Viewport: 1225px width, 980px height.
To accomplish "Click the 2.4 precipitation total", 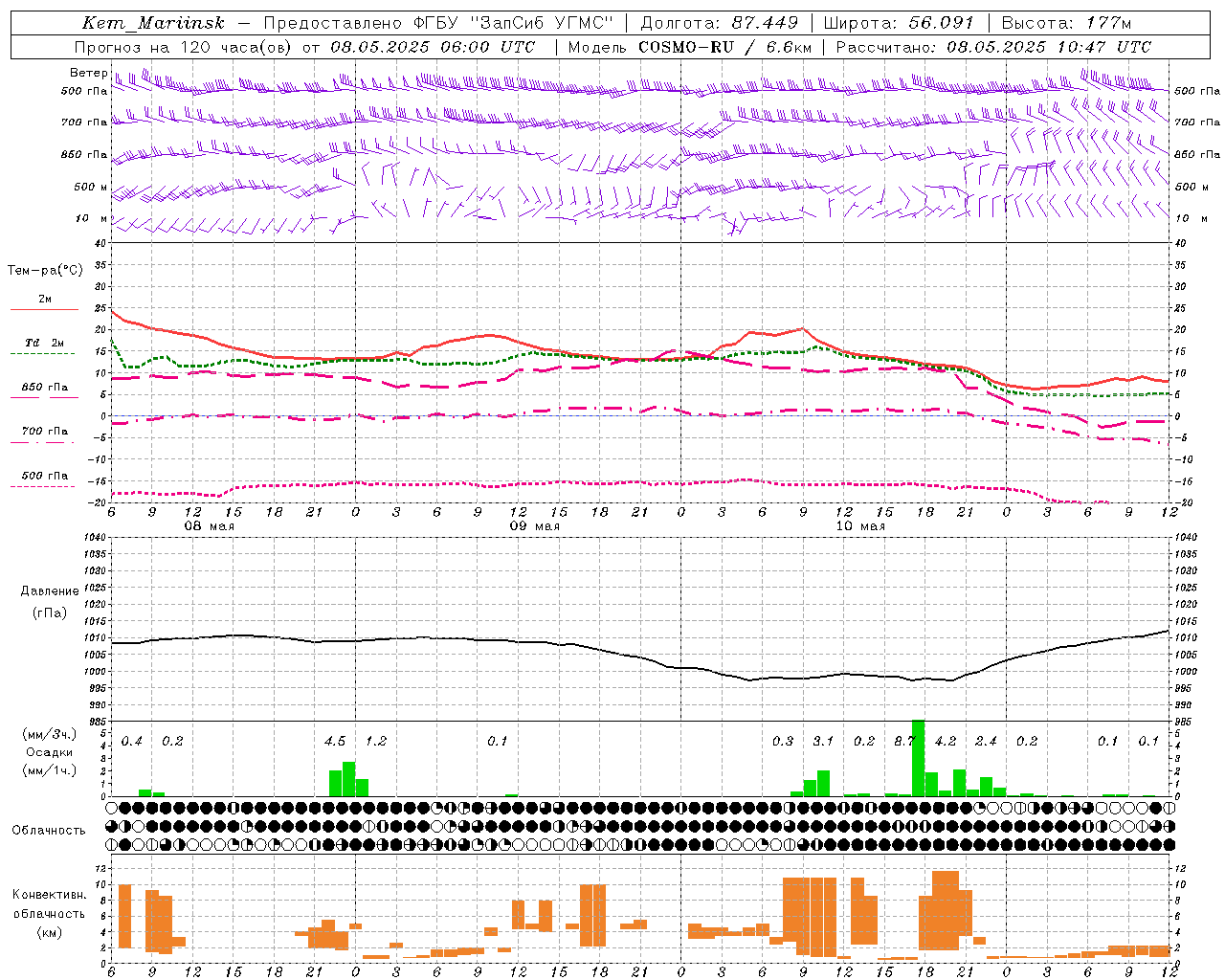I will (986, 742).
